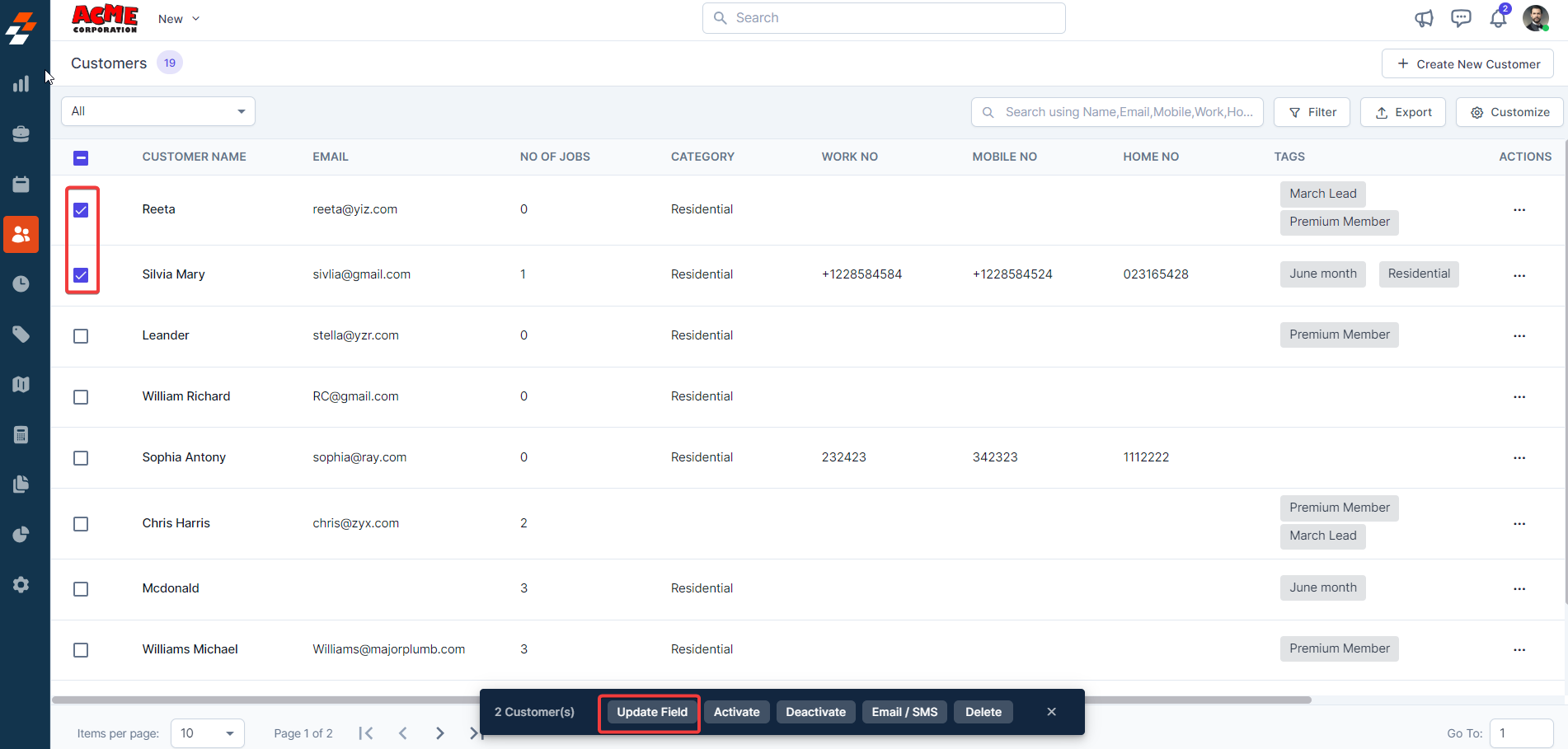
Task: Click the Export button
Action: [1402, 112]
